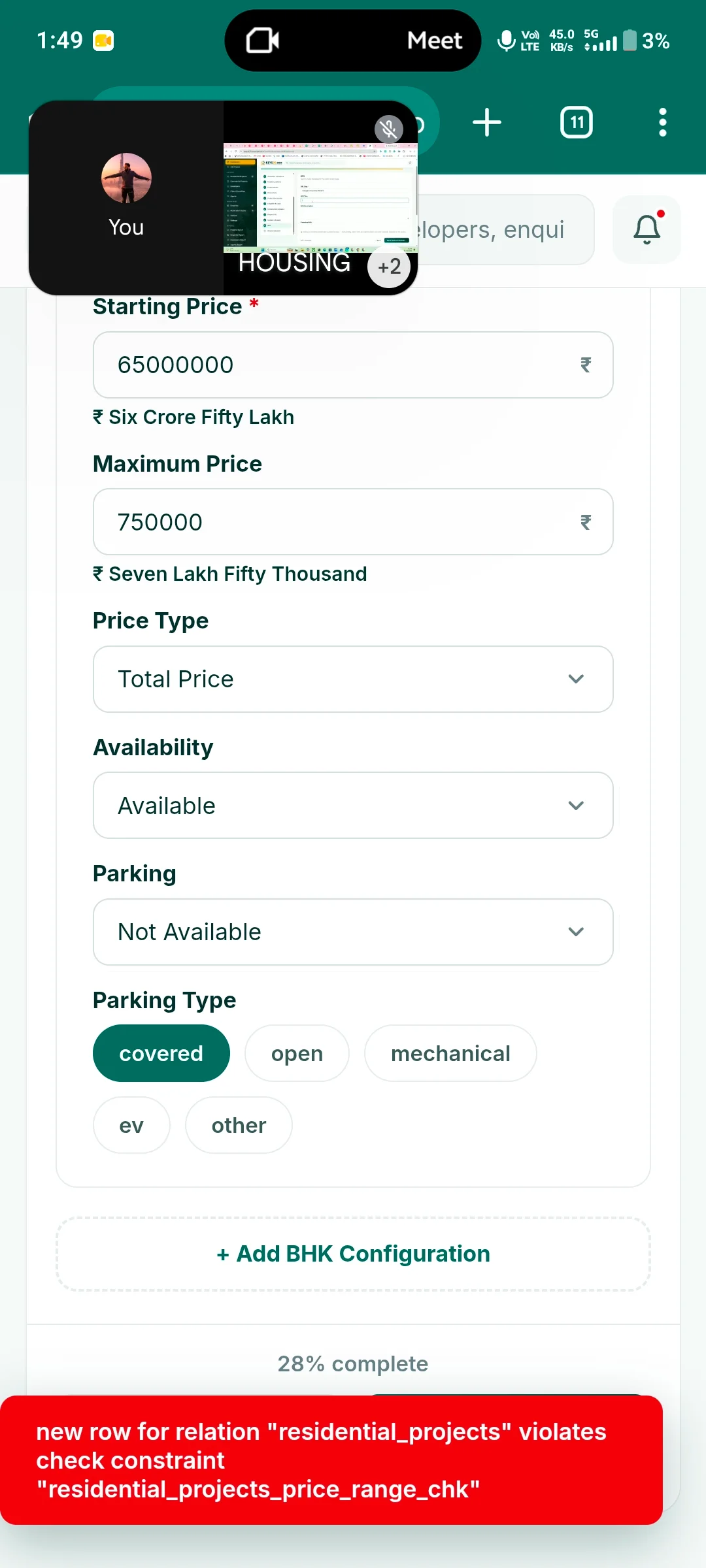The width and height of the screenshot is (706, 1568).
Task: Select the mechanical parking type chip
Action: pyautogui.click(x=450, y=1053)
